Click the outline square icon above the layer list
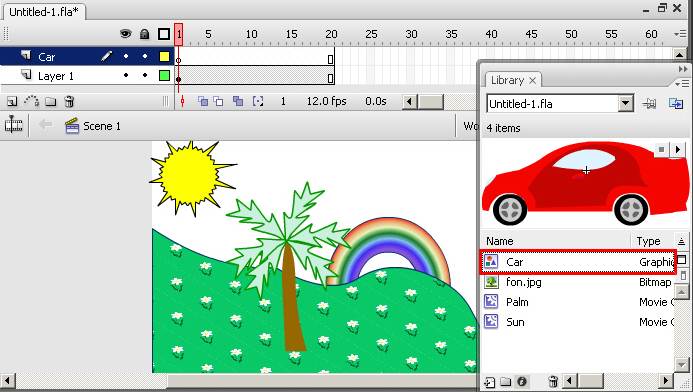This screenshot has width=693, height=392. 164,34
